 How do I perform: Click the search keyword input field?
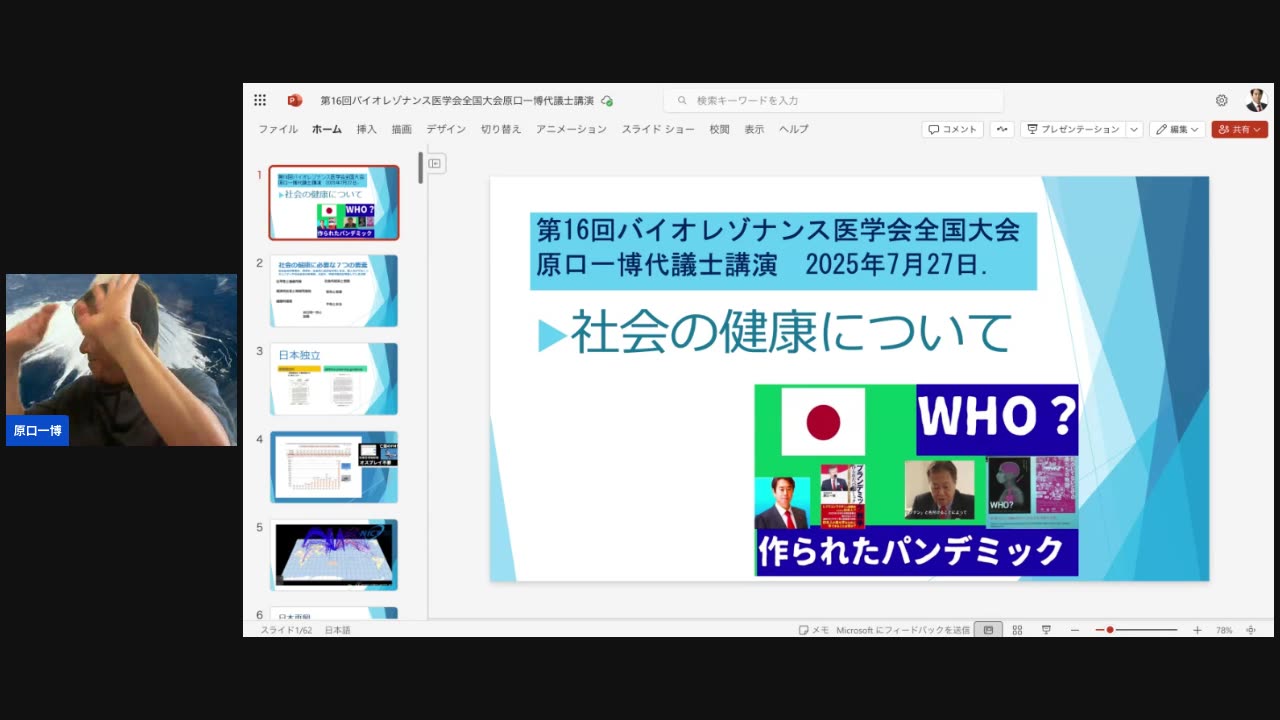833,100
